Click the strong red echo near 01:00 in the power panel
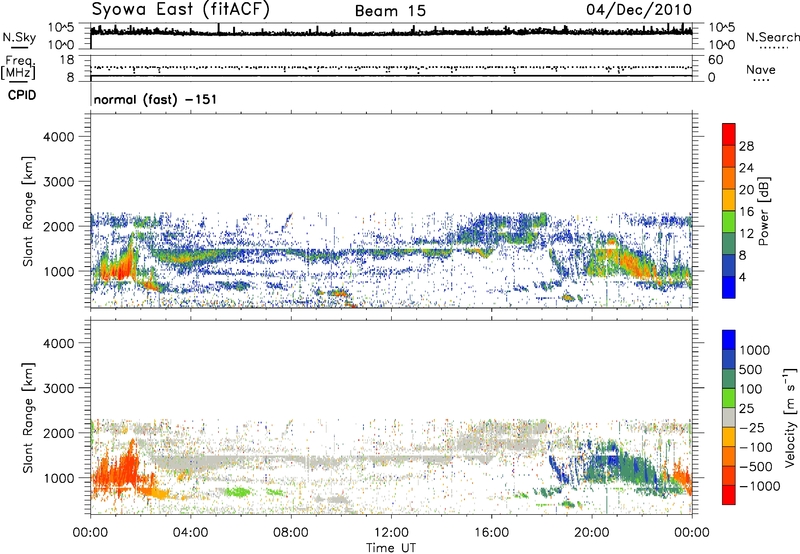This screenshot has height=554, width=800. click(119, 264)
